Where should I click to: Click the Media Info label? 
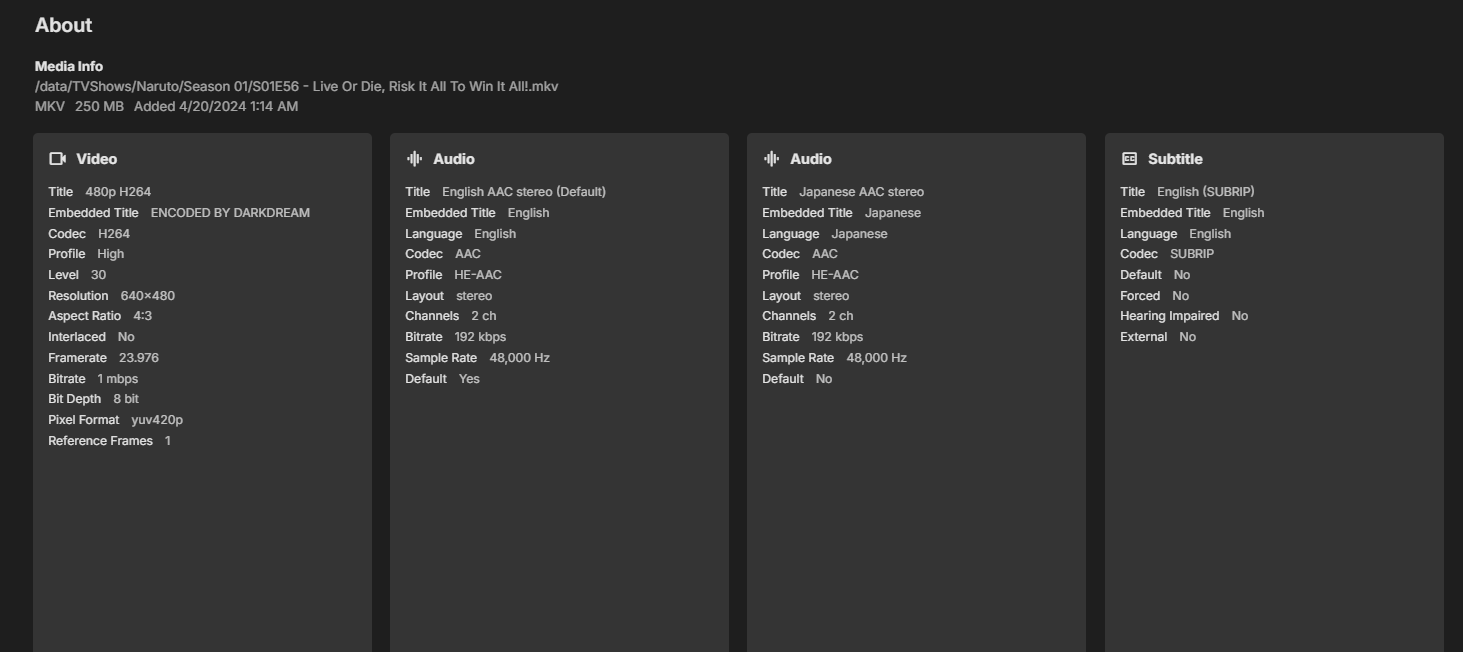(69, 66)
